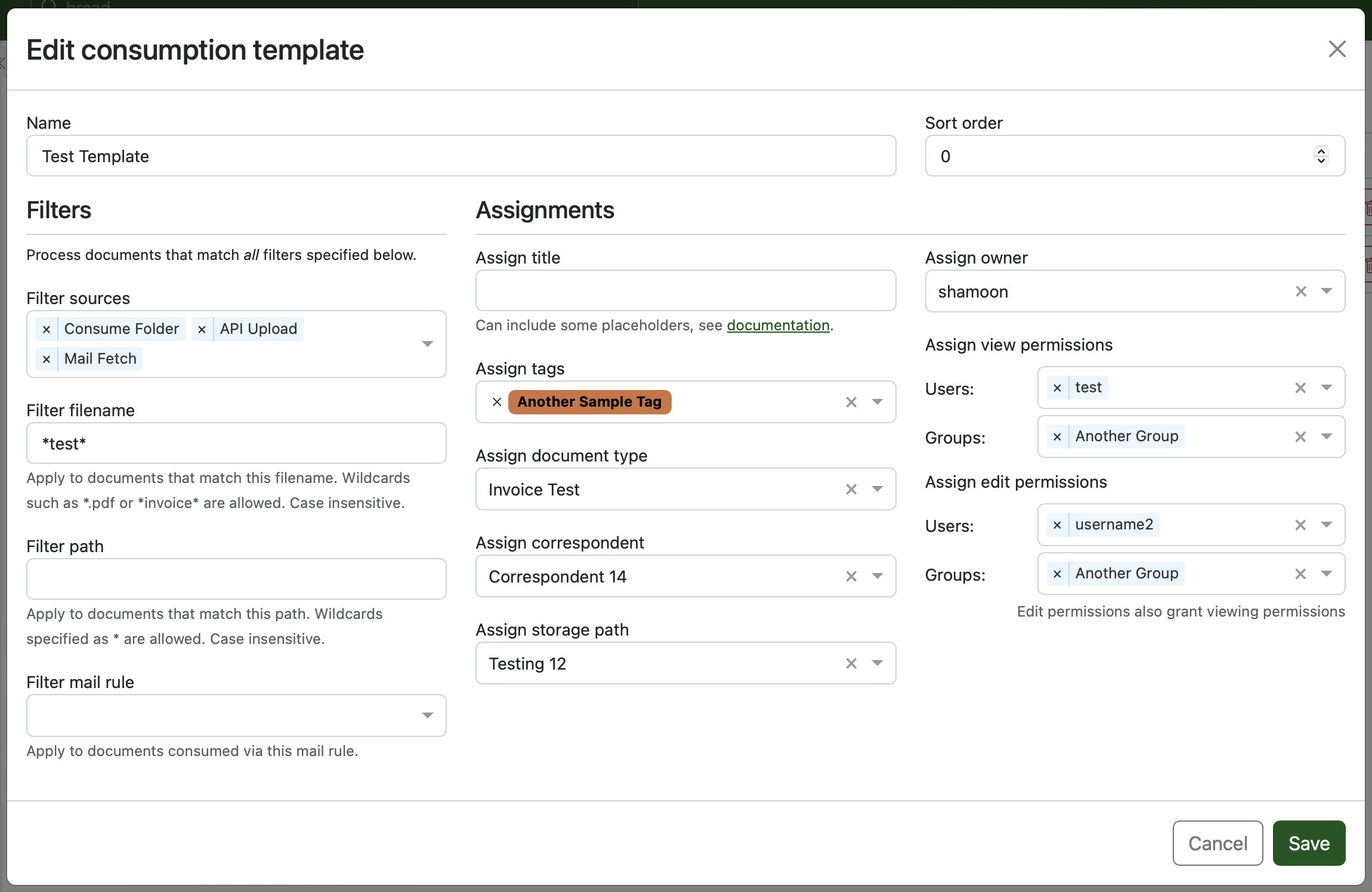Viewport: 1372px width, 892px height.
Task: Remove Another Sample Tag from tags
Action: (496, 402)
